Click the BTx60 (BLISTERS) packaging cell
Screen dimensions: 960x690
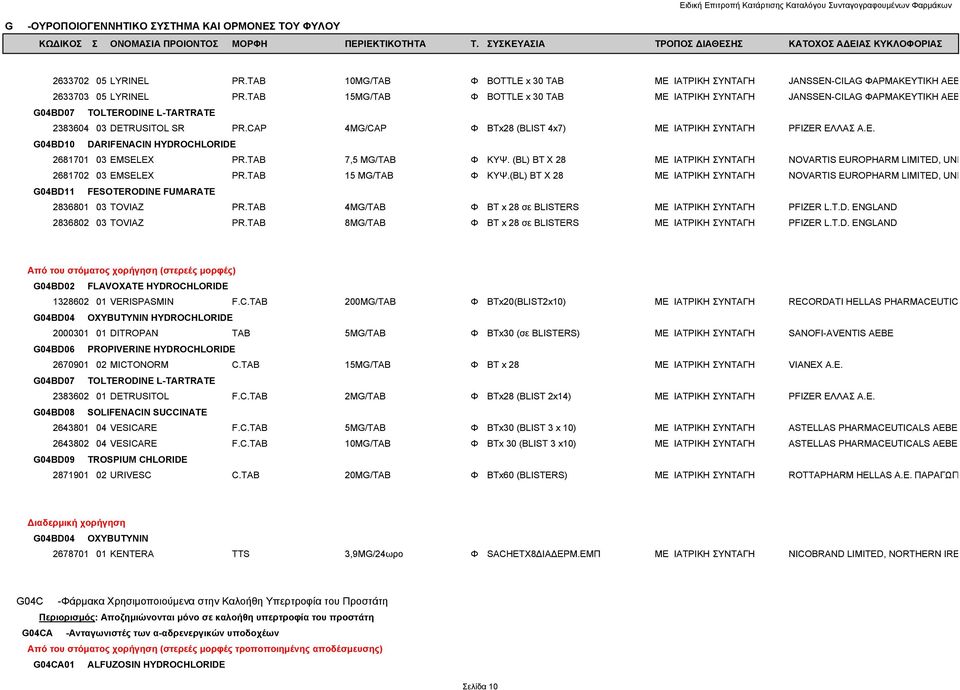(x=527, y=475)
